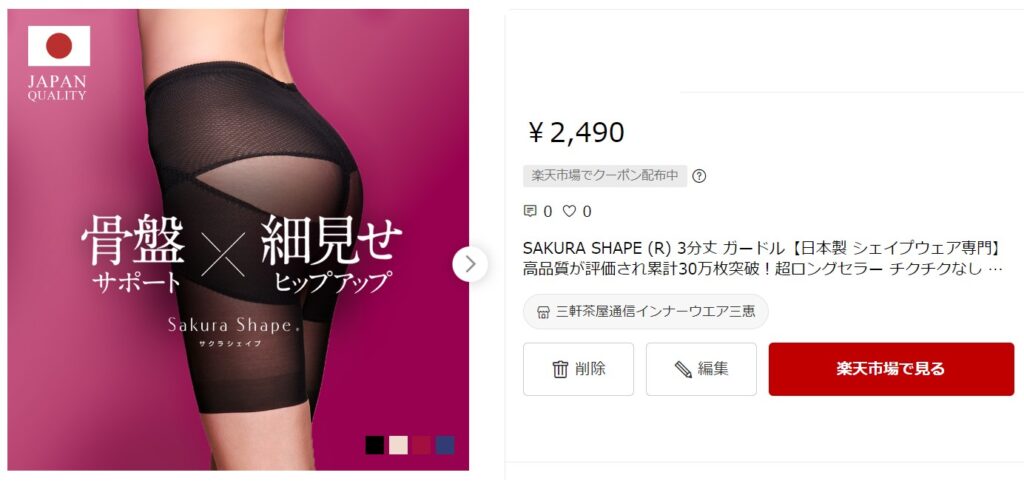Image resolution: width=1024 pixels, height=481 pixels.
Task: Click the heart like icon
Action: click(x=569, y=211)
